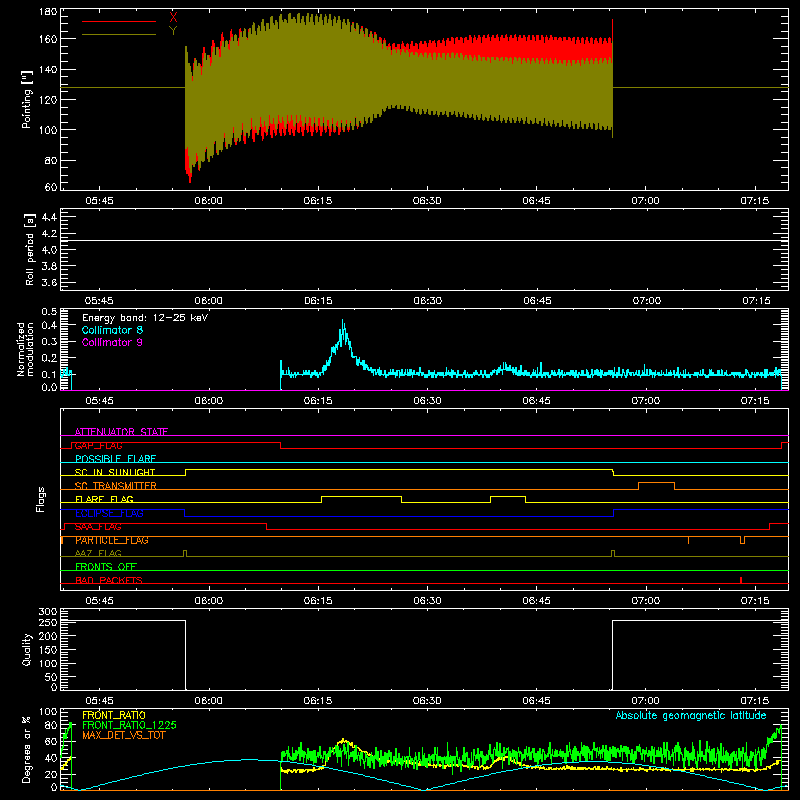Viewport: 800px width, 800px height.
Task: Click the SC_IN_SUNLIGHT label
Action: (x=115, y=472)
